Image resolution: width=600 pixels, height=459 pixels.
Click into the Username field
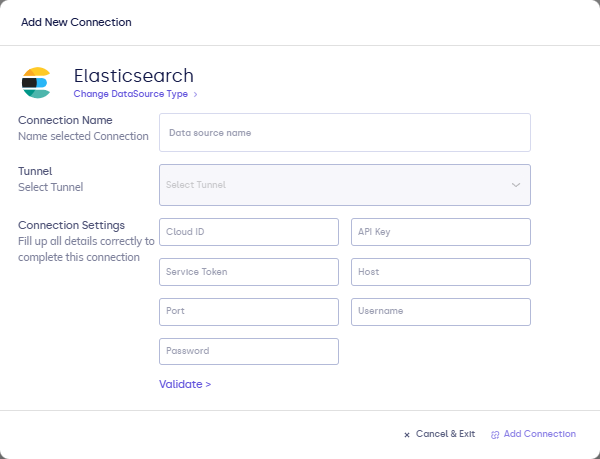[441, 312]
